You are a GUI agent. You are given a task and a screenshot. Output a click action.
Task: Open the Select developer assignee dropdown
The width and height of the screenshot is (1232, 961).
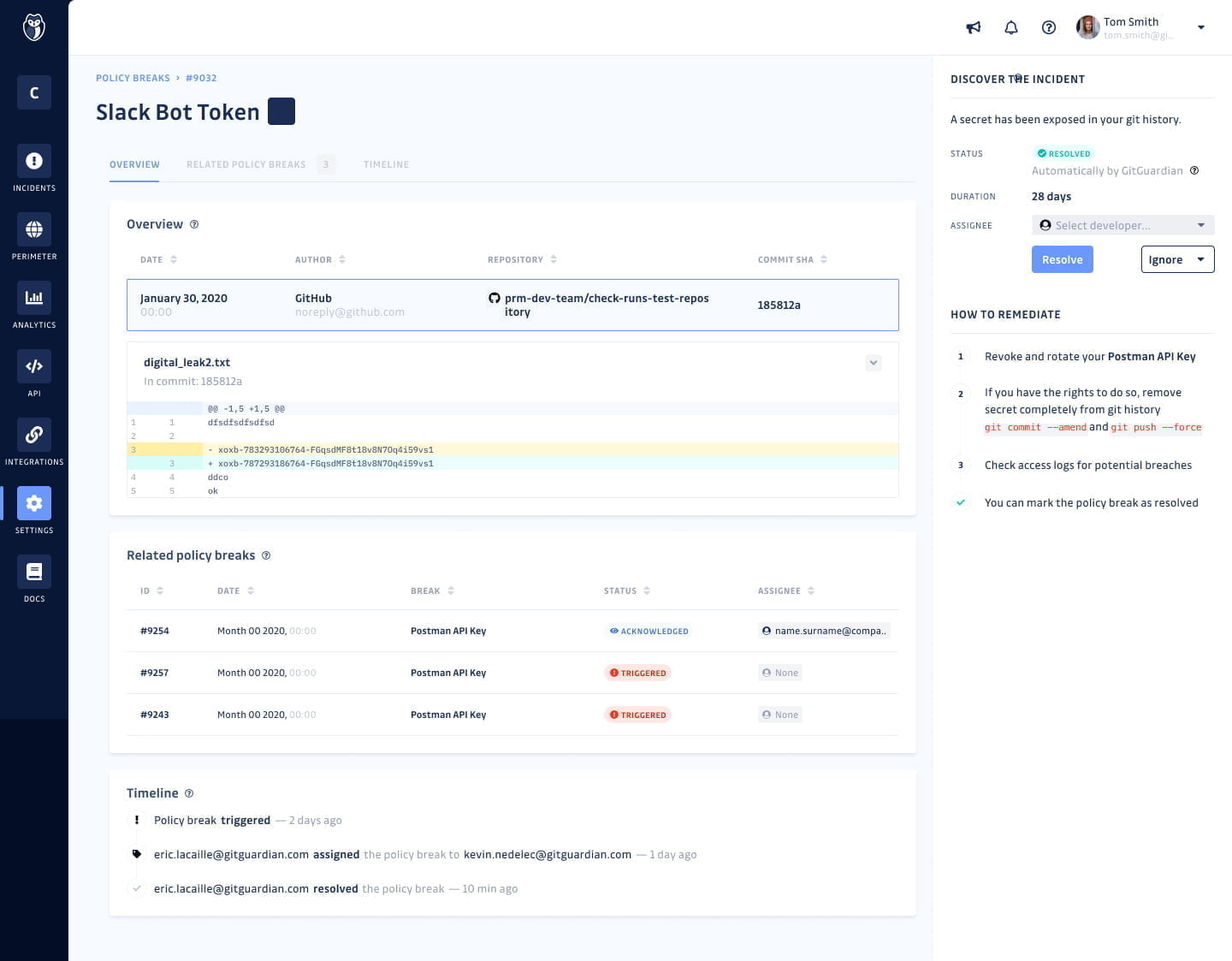(x=1122, y=225)
